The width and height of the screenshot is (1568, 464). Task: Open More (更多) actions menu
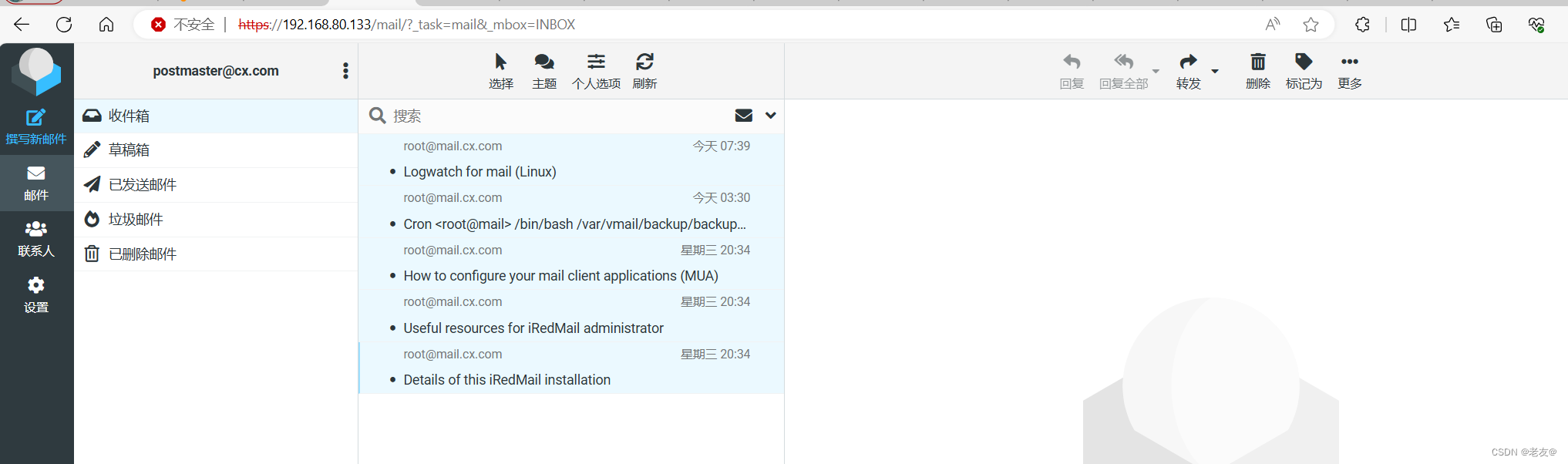click(1350, 71)
